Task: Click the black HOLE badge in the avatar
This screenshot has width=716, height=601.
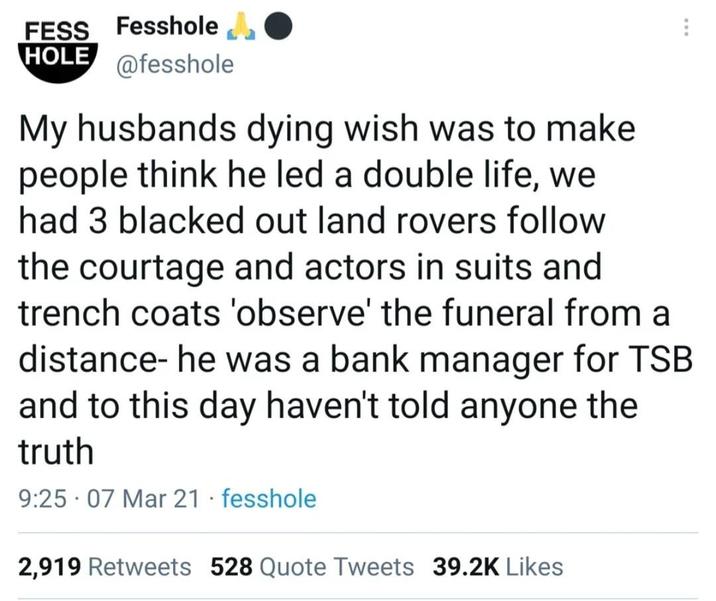Action: pyautogui.click(x=59, y=55)
